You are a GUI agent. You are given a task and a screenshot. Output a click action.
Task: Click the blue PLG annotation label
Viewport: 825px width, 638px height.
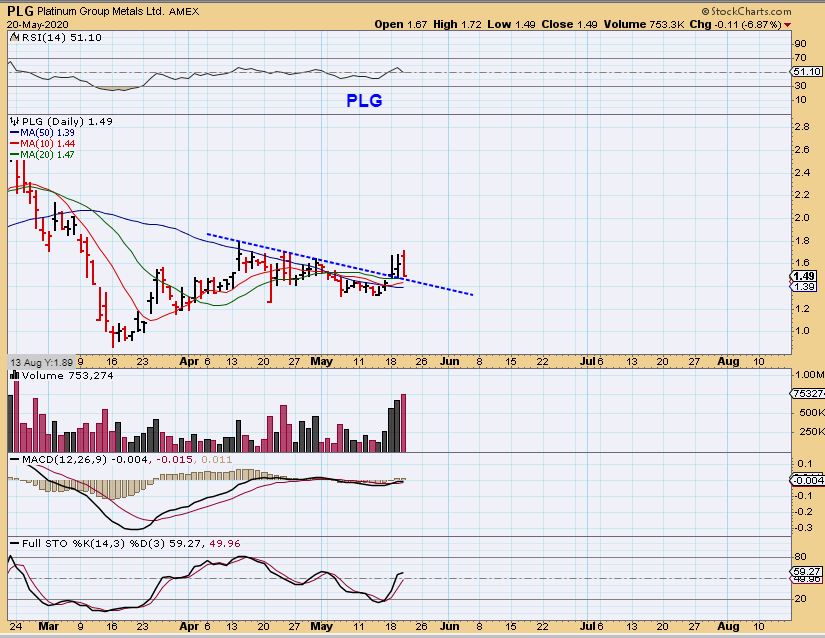point(364,100)
